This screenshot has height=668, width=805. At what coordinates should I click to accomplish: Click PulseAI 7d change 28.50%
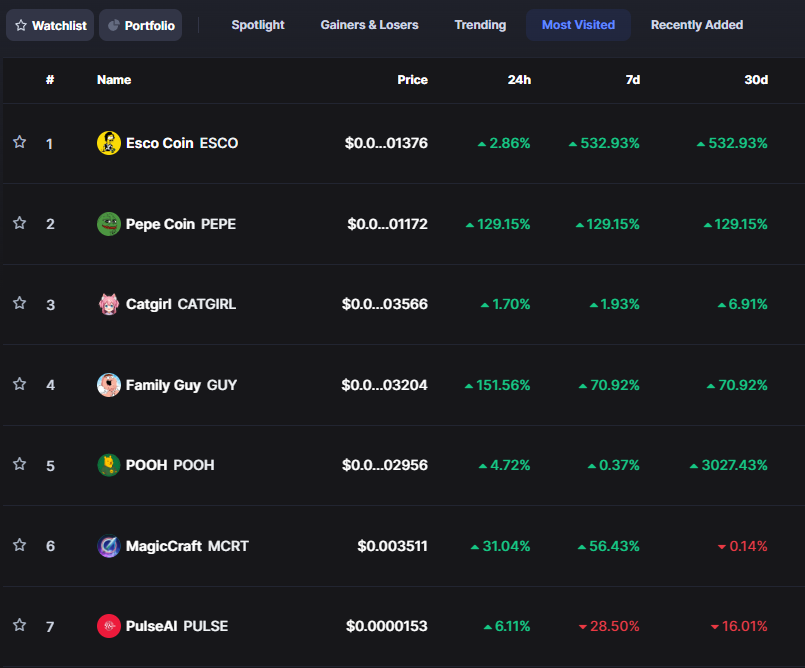[609, 626]
